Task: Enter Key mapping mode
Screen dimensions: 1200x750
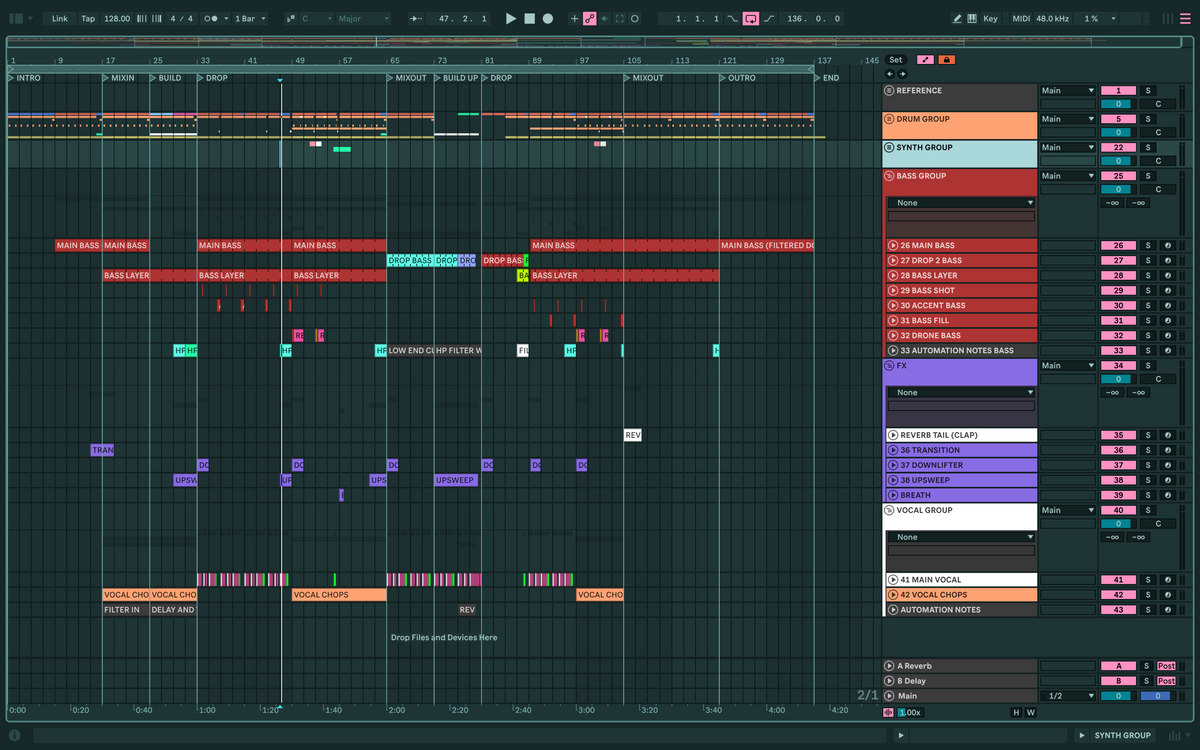Action: [990, 18]
